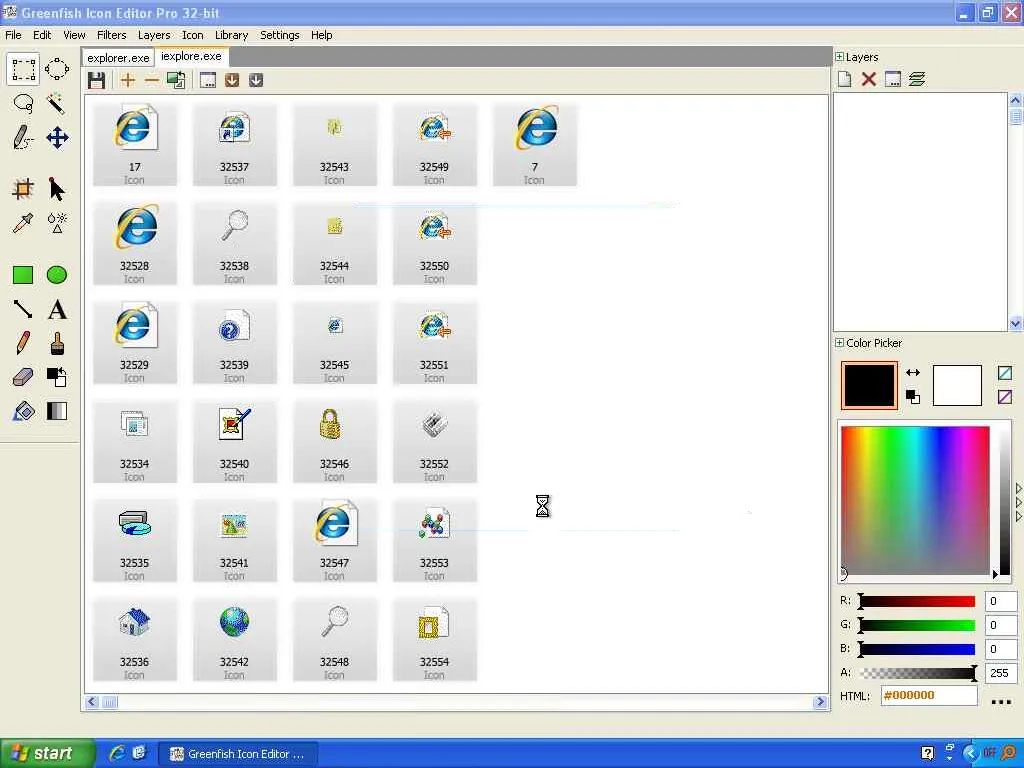
Task: Select the Paint Bucket tool
Action: pyautogui.click(x=23, y=411)
